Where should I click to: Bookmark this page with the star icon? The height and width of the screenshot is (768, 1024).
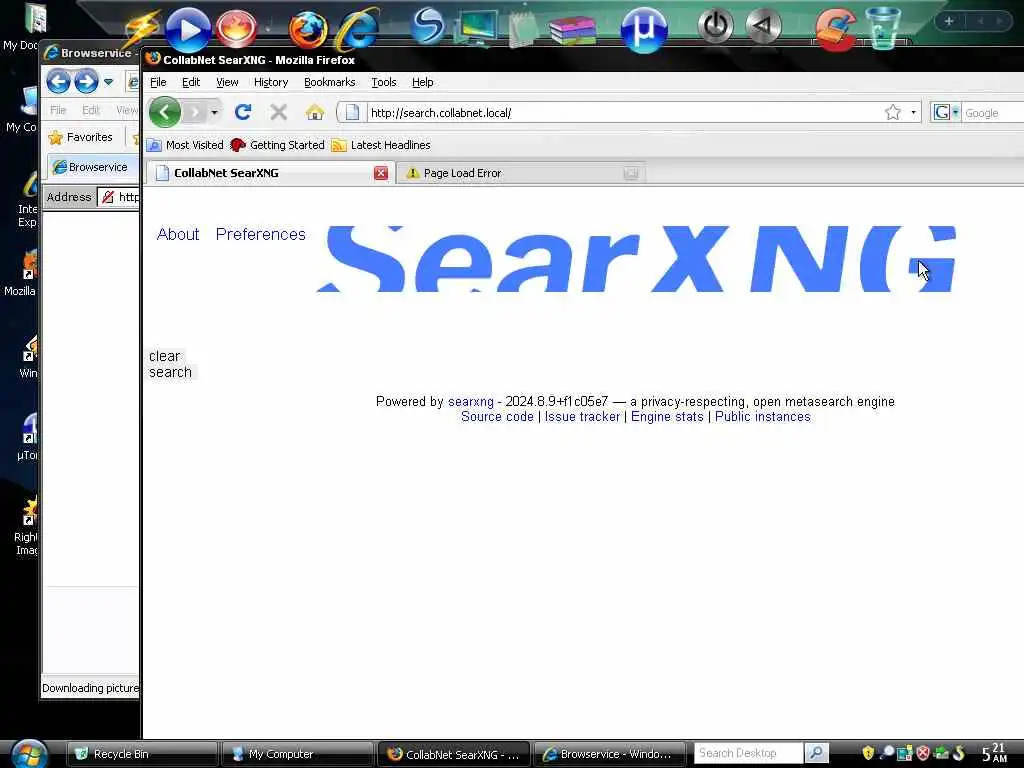point(893,112)
